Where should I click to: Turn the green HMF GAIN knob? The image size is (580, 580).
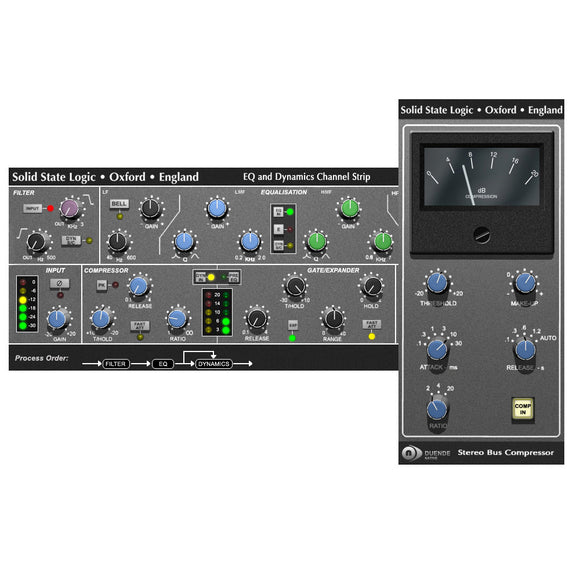(x=349, y=208)
